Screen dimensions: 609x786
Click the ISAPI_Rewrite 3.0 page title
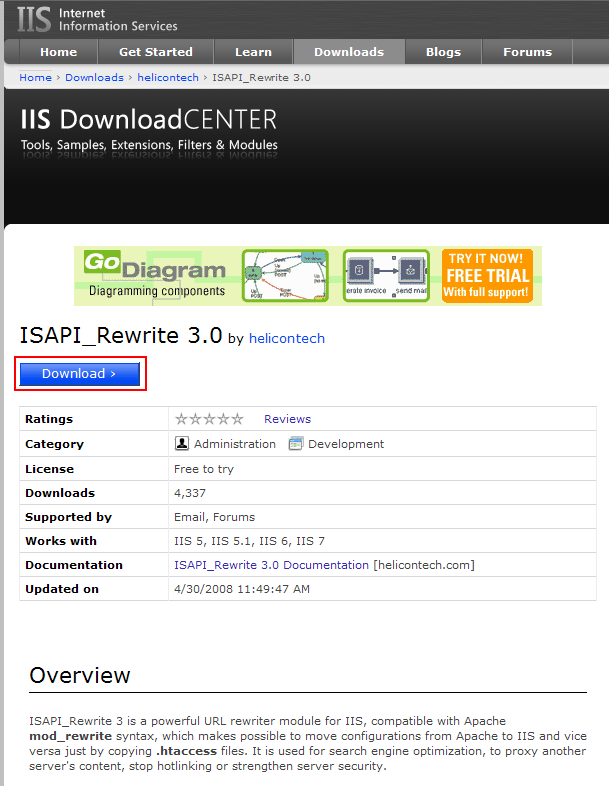(121, 335)
